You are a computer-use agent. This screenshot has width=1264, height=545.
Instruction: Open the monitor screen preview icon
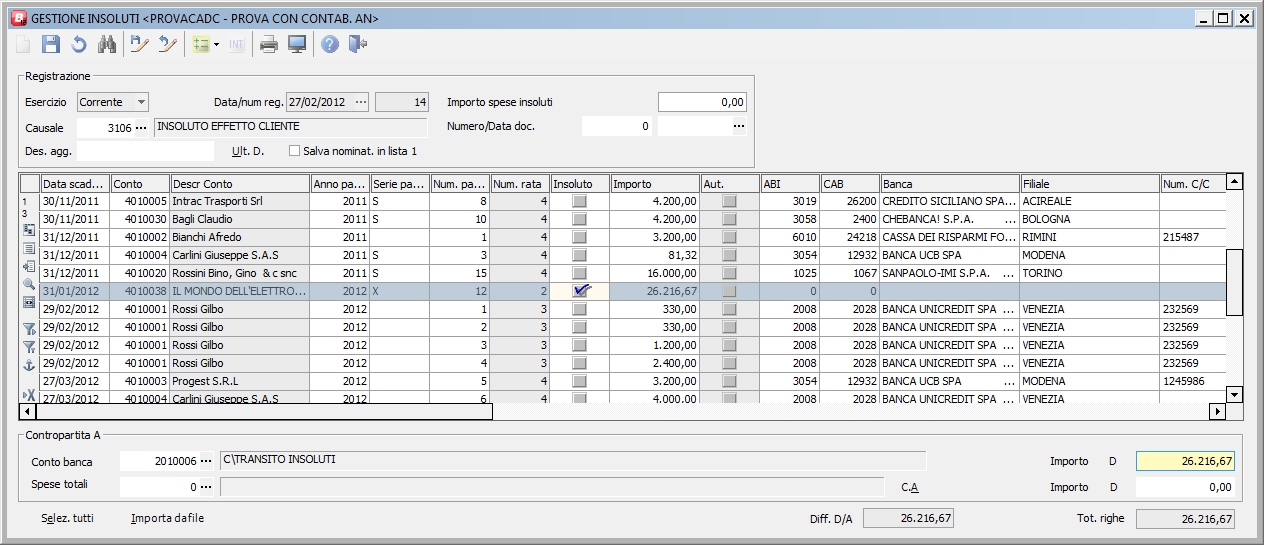click(x=297, y=44)
